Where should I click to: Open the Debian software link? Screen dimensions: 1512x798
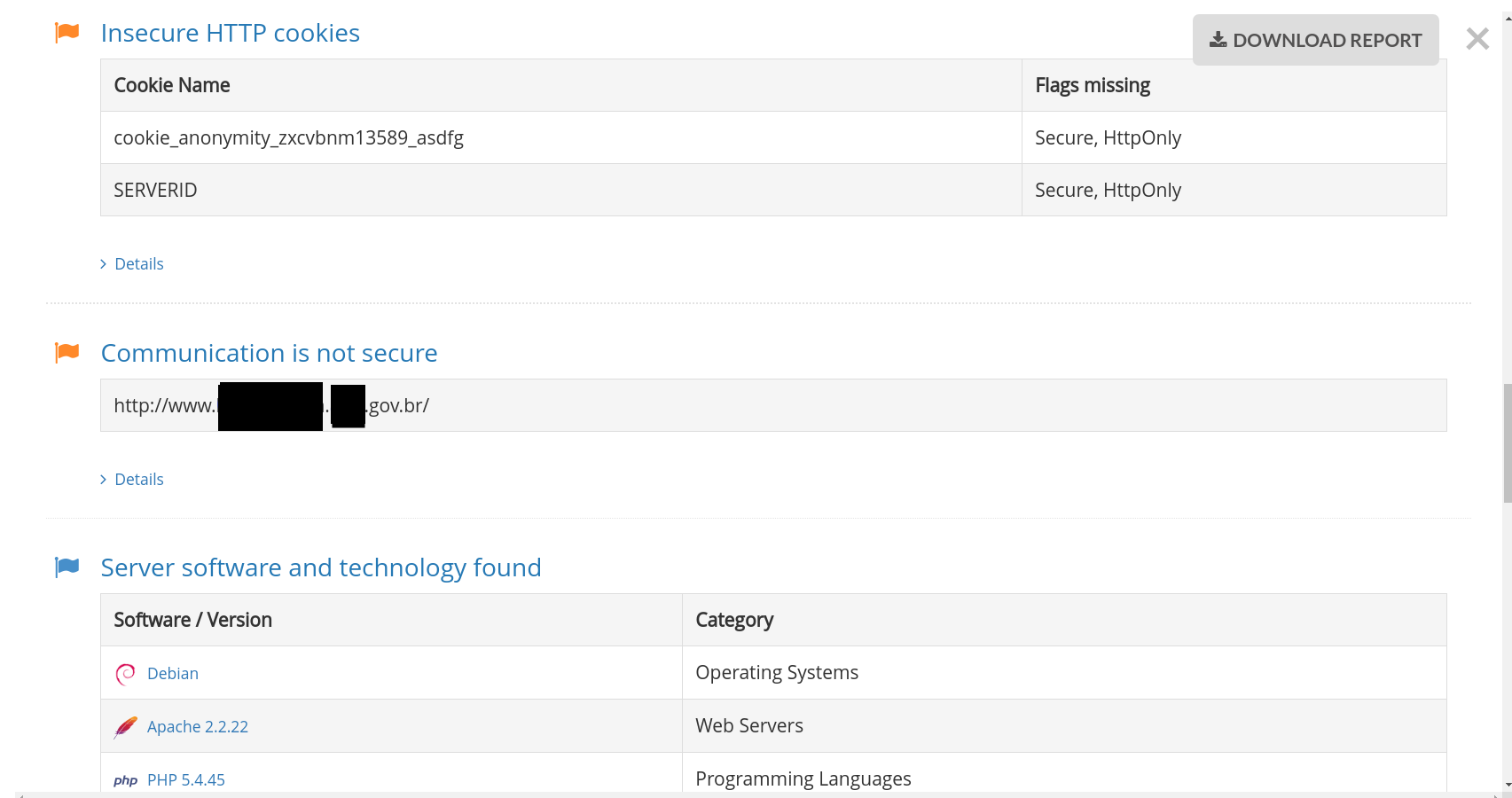[173, 674]
